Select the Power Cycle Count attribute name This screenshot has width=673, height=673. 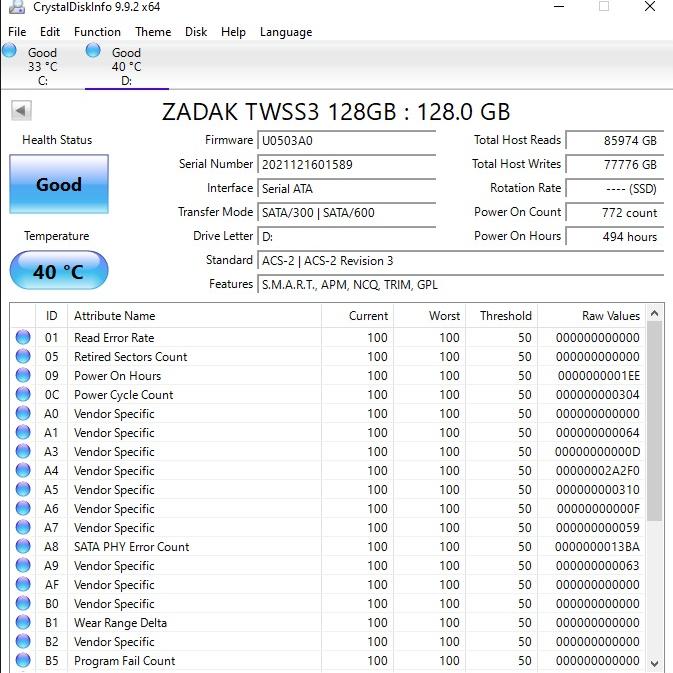[124, 395]
